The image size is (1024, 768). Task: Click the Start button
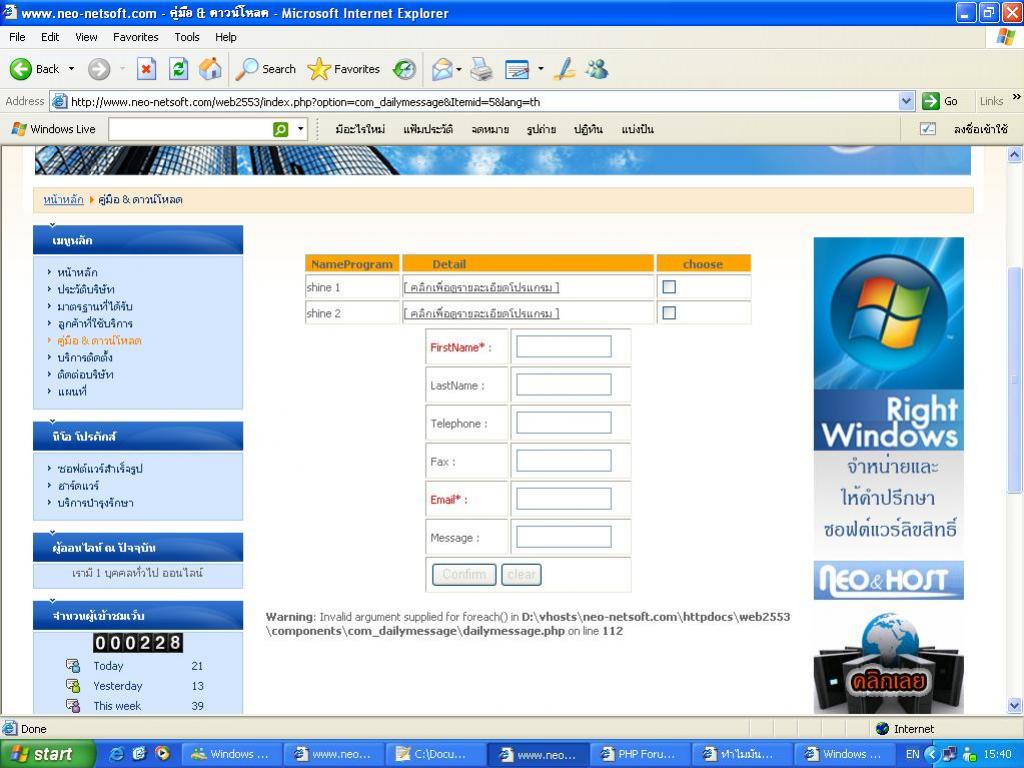tap(46, 754)
